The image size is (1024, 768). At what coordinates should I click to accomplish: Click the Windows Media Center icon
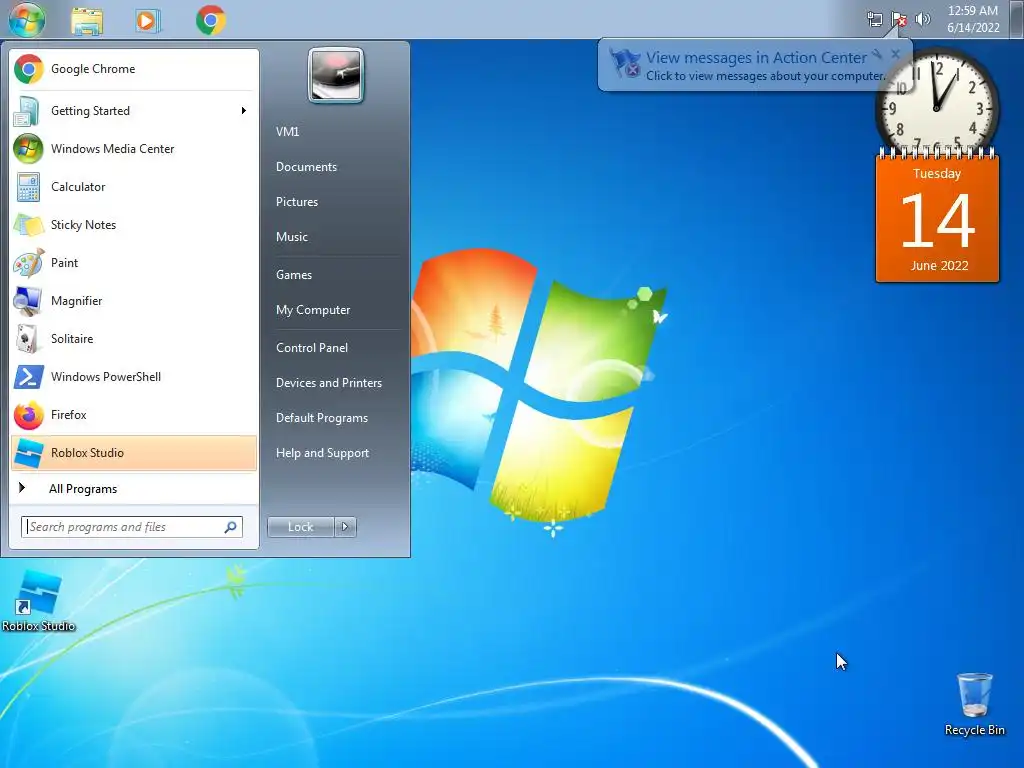(29, 149)
